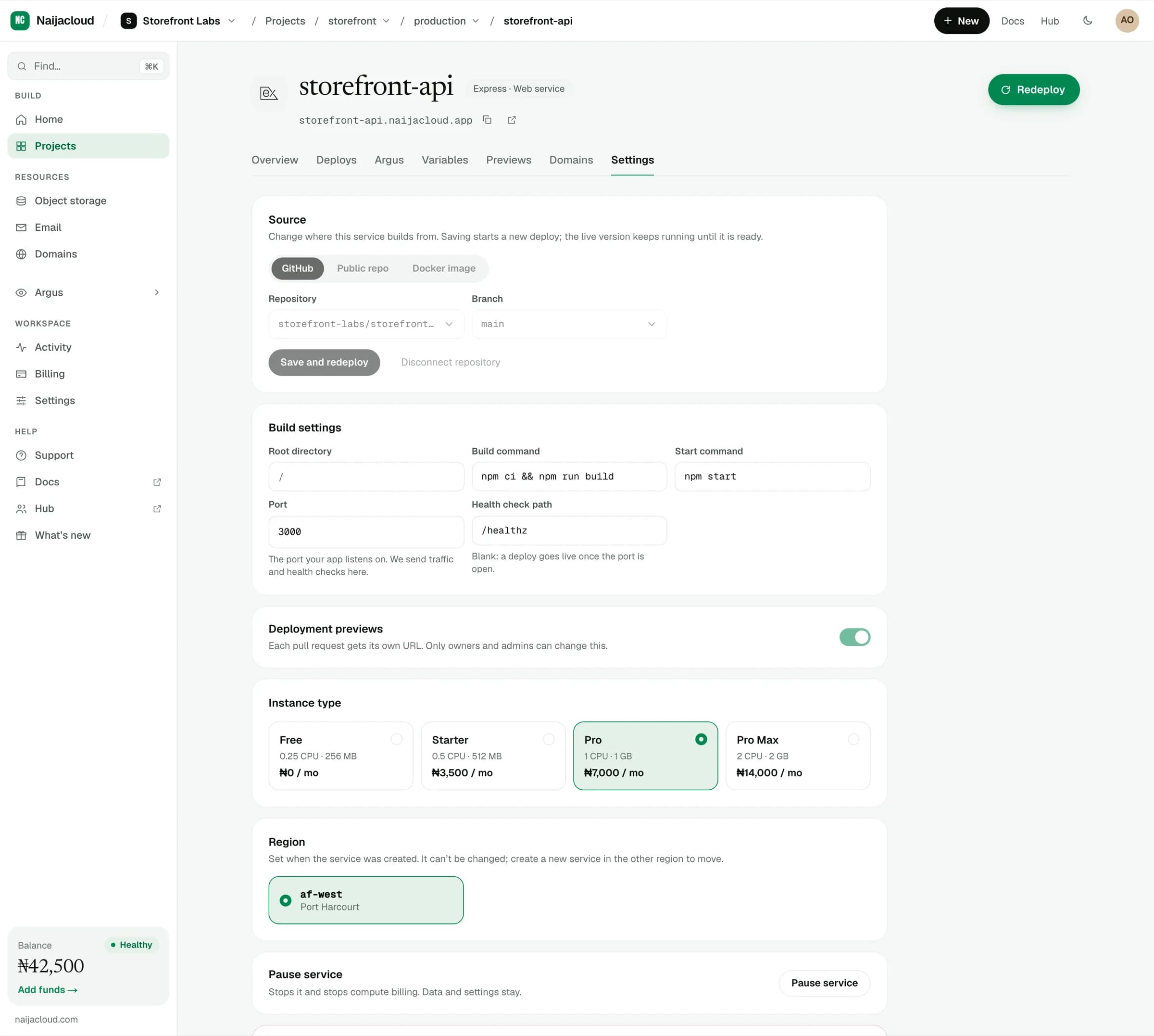The height and width of the screenshot is (1036, 1154).
Task: Click Add funds link
Action: (47, 990)
